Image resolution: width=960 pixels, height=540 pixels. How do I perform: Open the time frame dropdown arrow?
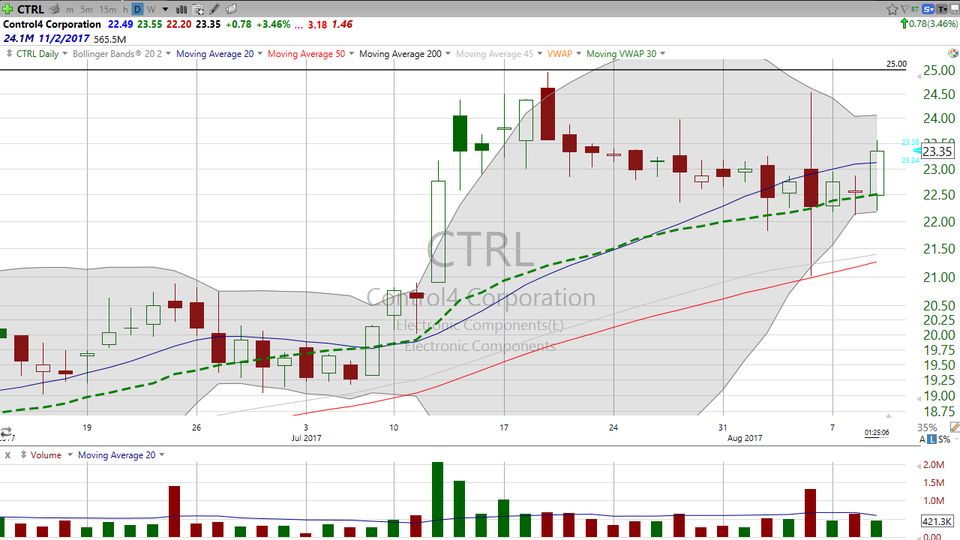point(165,10)
